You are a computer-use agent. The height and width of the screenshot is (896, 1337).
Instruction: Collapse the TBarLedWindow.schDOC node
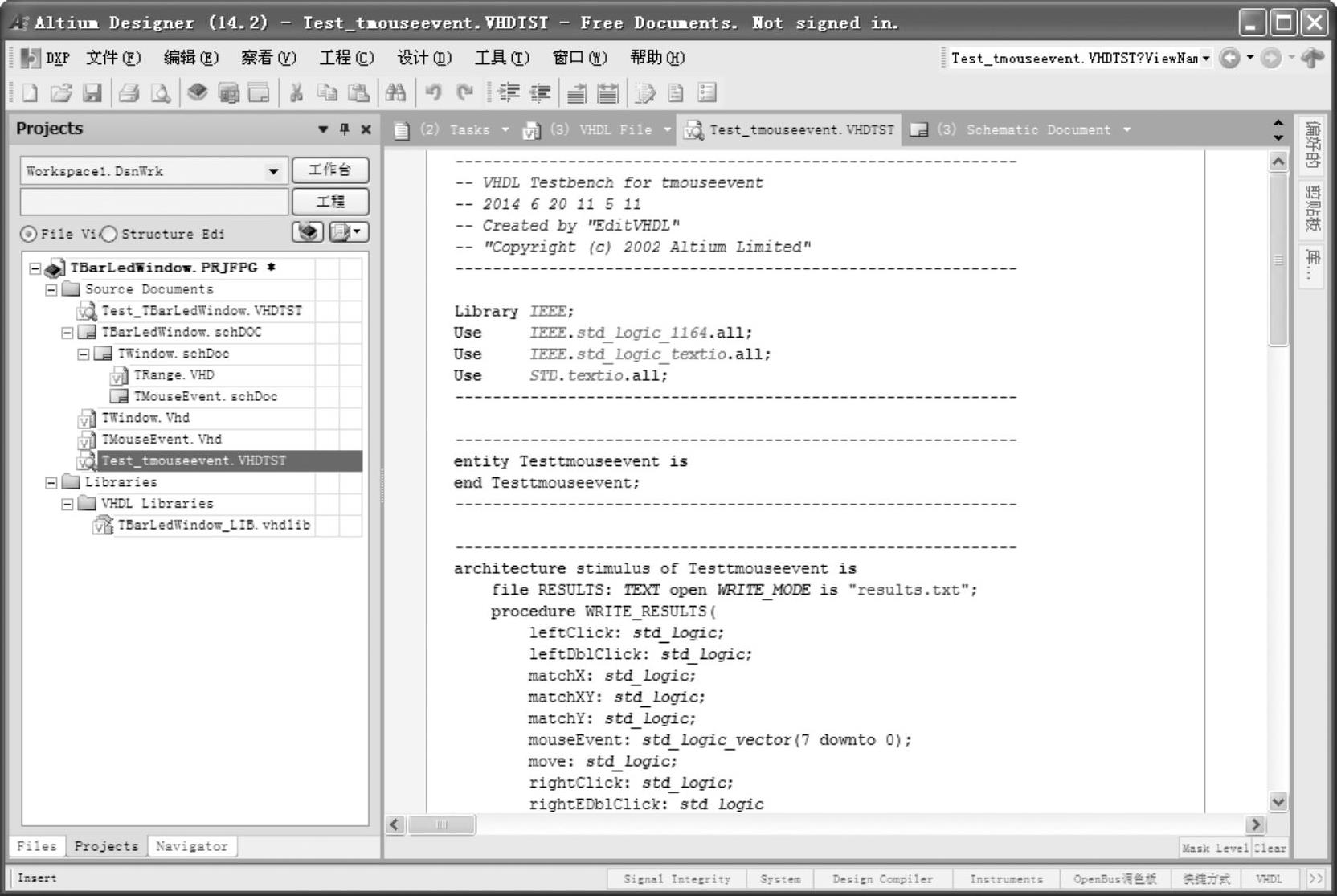pos(67,333)
